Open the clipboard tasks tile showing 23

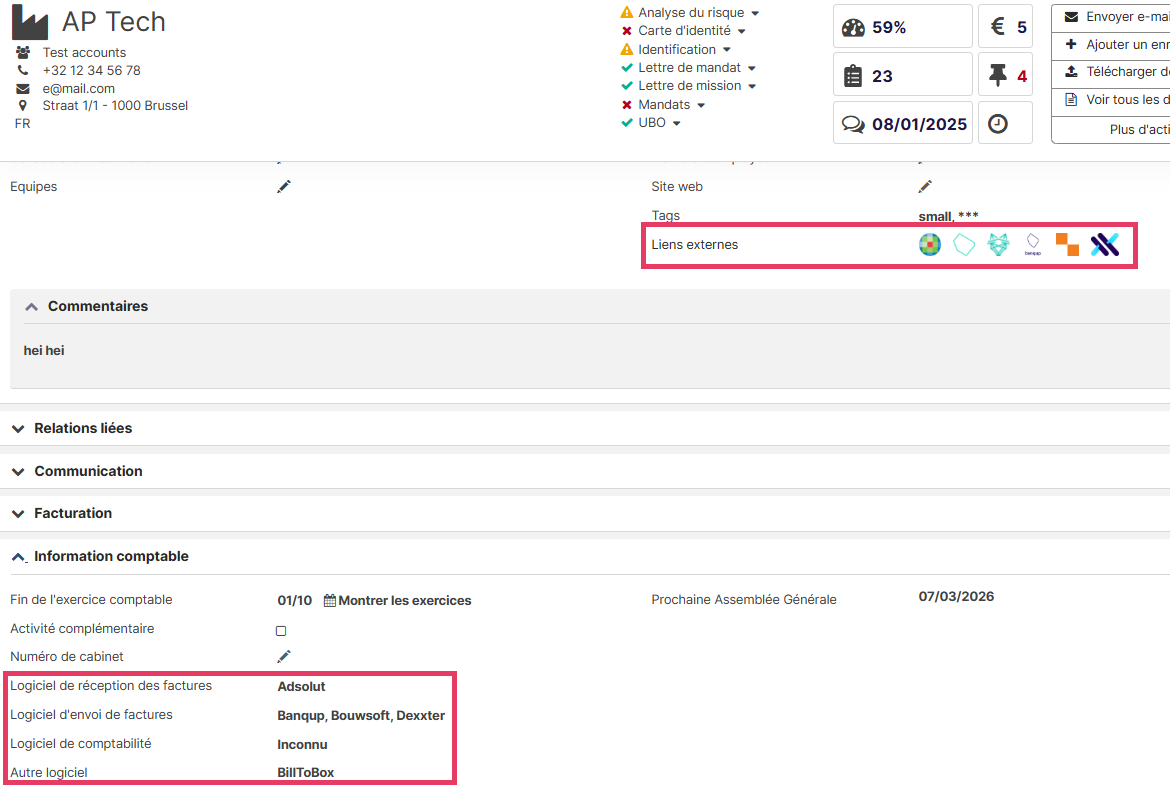coord(902,75)
